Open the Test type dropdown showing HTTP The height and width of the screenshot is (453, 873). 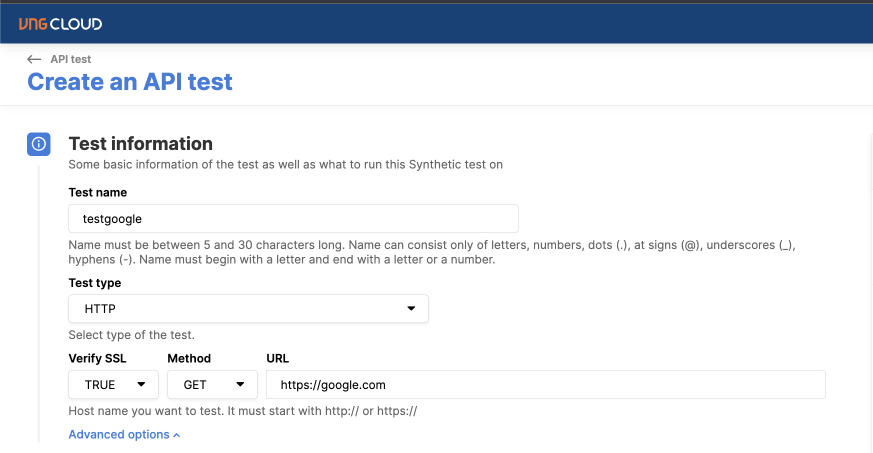tap(248, 309)
